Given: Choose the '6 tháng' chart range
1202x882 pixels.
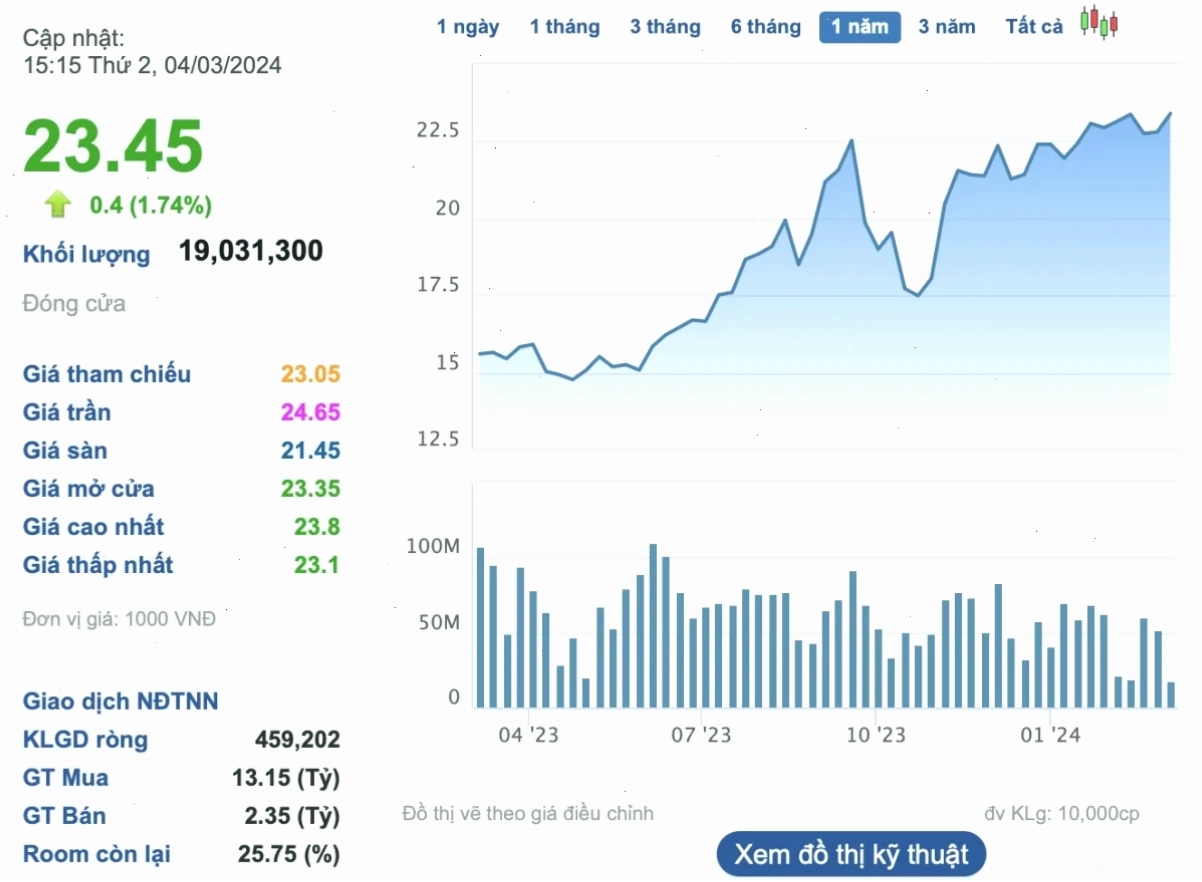Looking at the screenshot, I should pos(766,27).
